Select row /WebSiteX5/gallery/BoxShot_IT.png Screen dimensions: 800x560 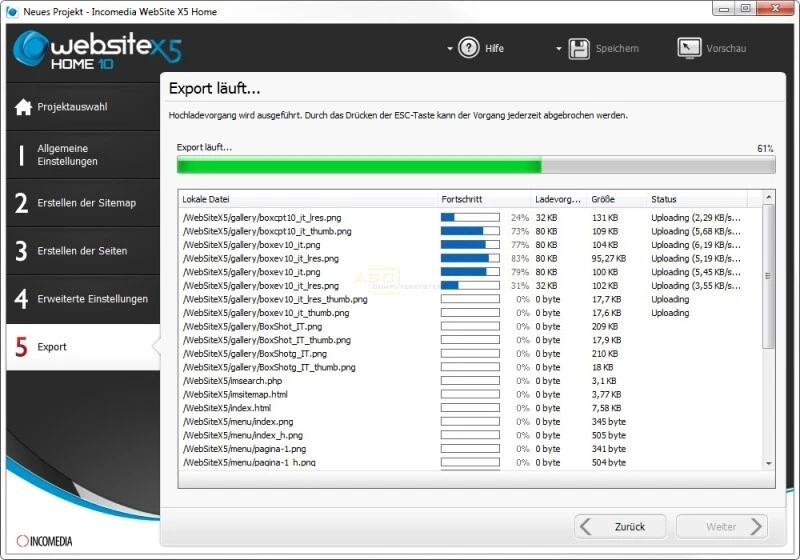(x=470, y=326)
